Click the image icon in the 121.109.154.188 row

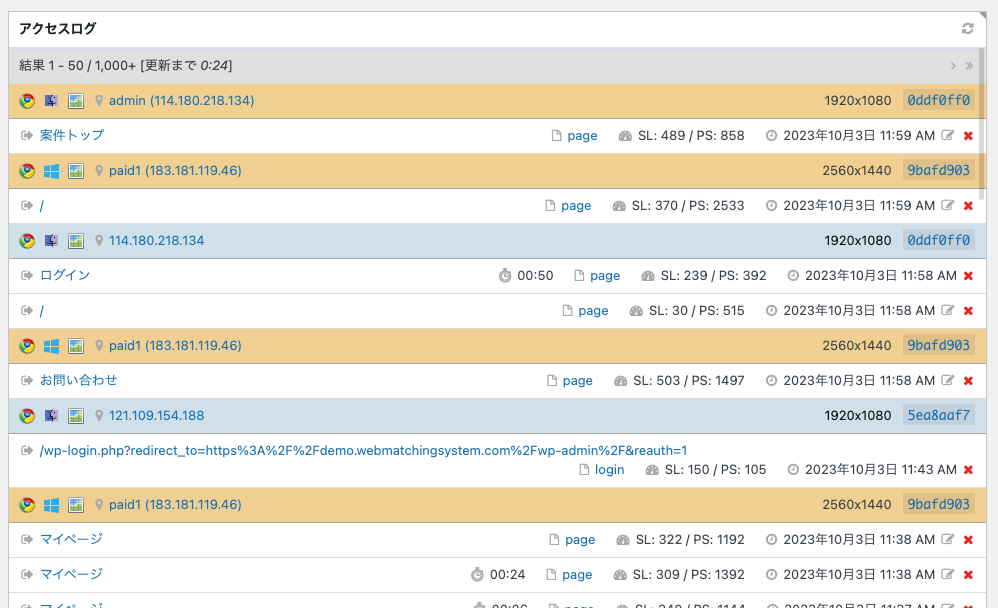[x=75, y=416]
